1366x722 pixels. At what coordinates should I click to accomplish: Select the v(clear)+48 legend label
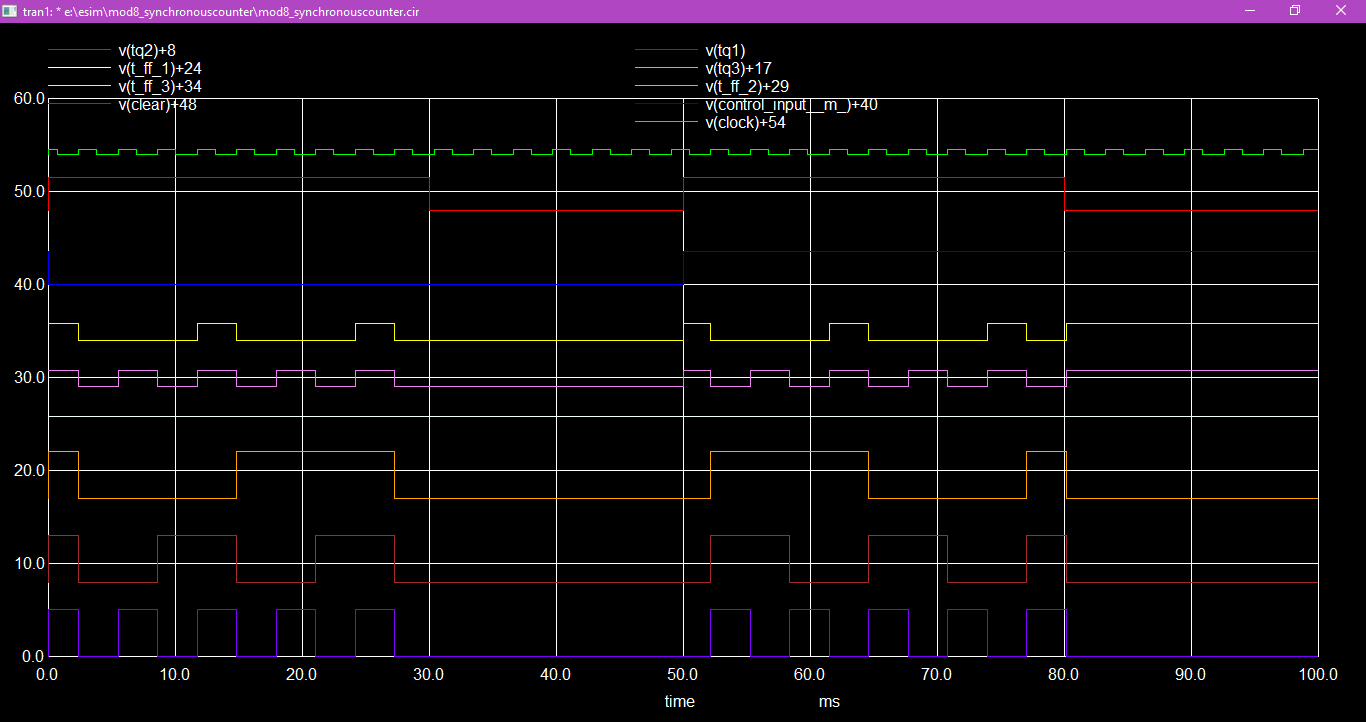coord(157,104)
